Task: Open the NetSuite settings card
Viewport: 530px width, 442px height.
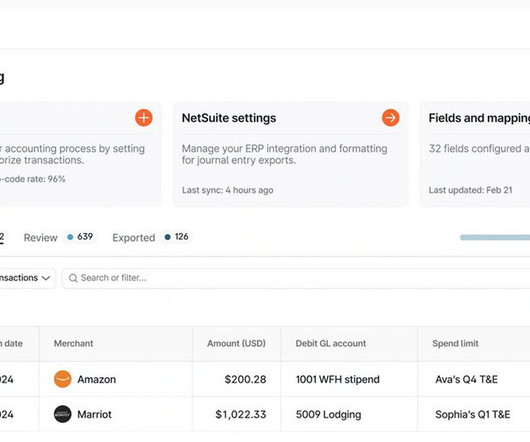Action: tap(290, 154)
